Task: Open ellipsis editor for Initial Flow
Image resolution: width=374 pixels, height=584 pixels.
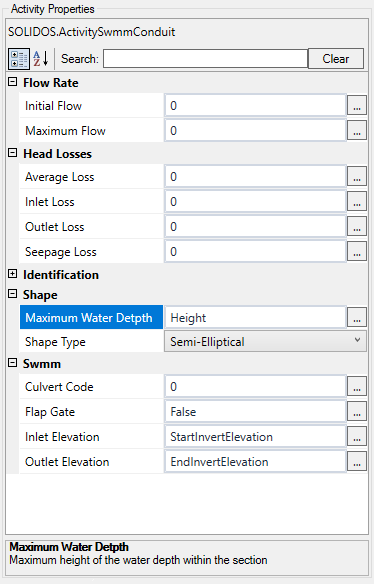Action: pos(357,106)
